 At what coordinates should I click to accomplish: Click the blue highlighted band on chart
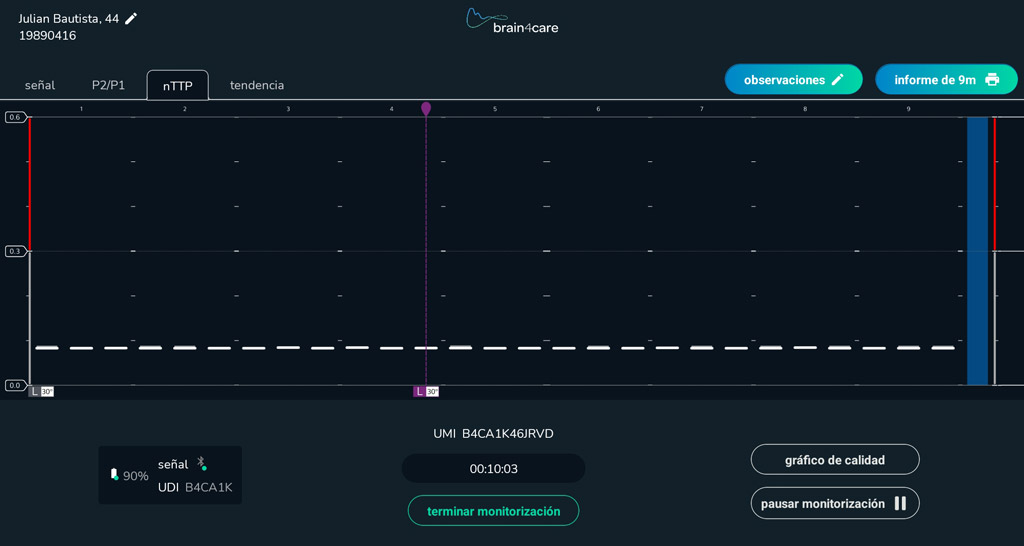pyautogui.click(x=977, y=250)
